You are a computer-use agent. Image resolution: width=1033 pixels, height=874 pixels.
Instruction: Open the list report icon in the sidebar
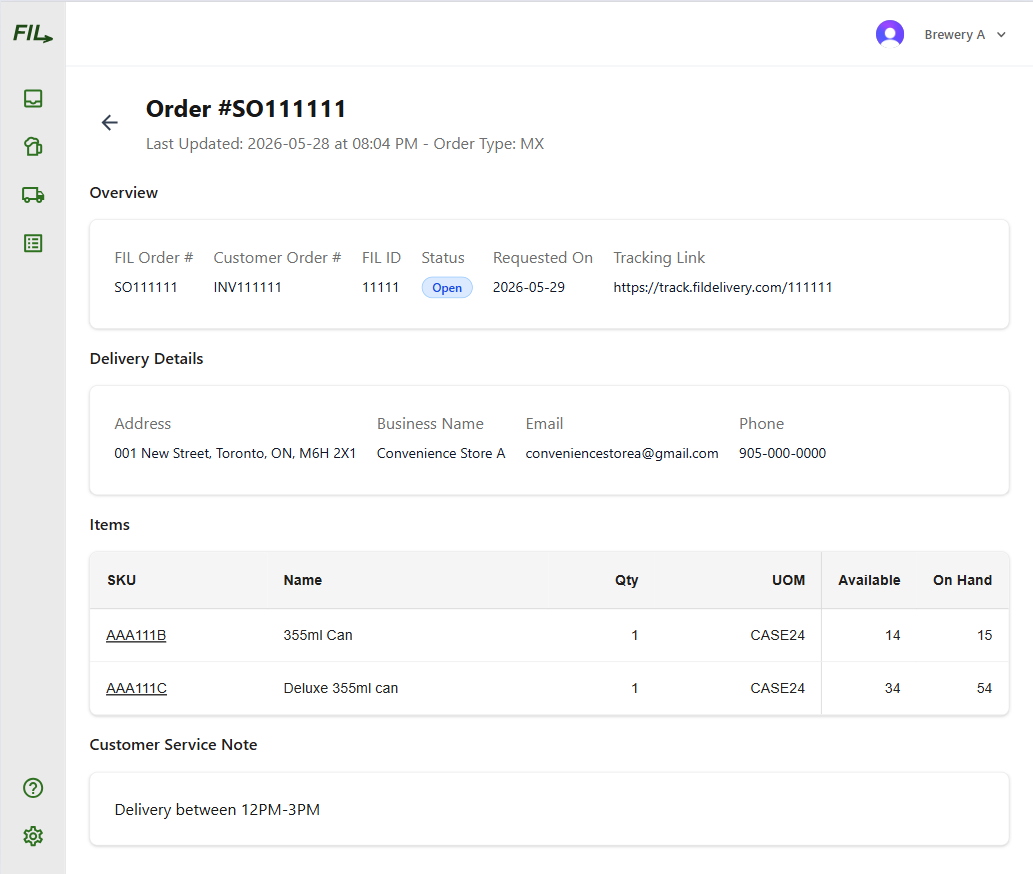point(33,244)
